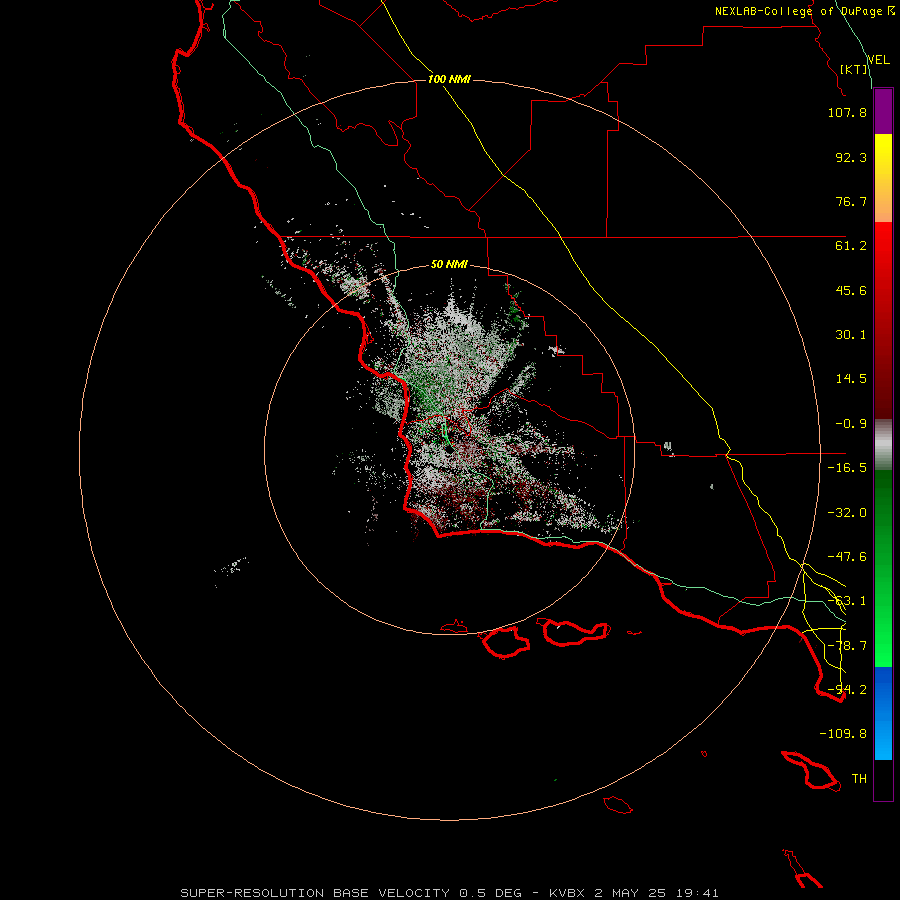Click the Super-Resolution Base Velocity caption at the bottom
This screenshot has width=900, height=900.
[449, 893]
